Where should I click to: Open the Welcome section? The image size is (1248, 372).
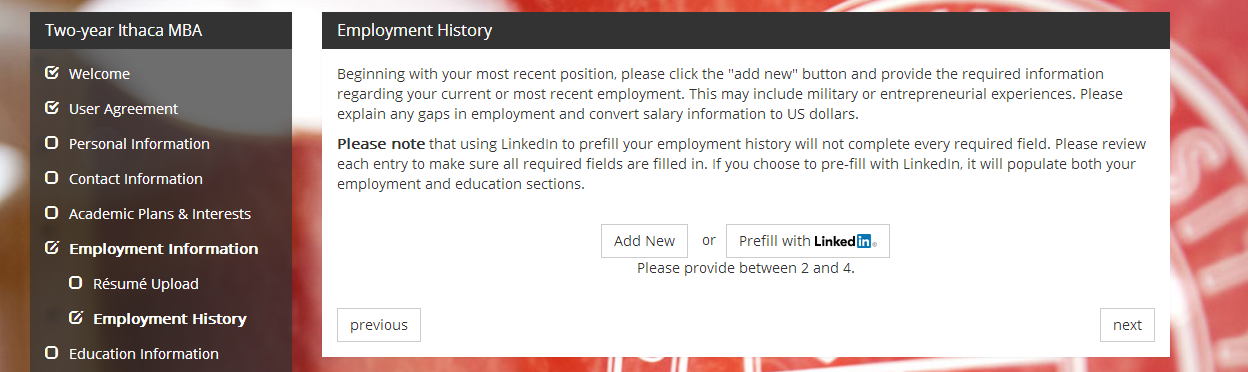99,74
